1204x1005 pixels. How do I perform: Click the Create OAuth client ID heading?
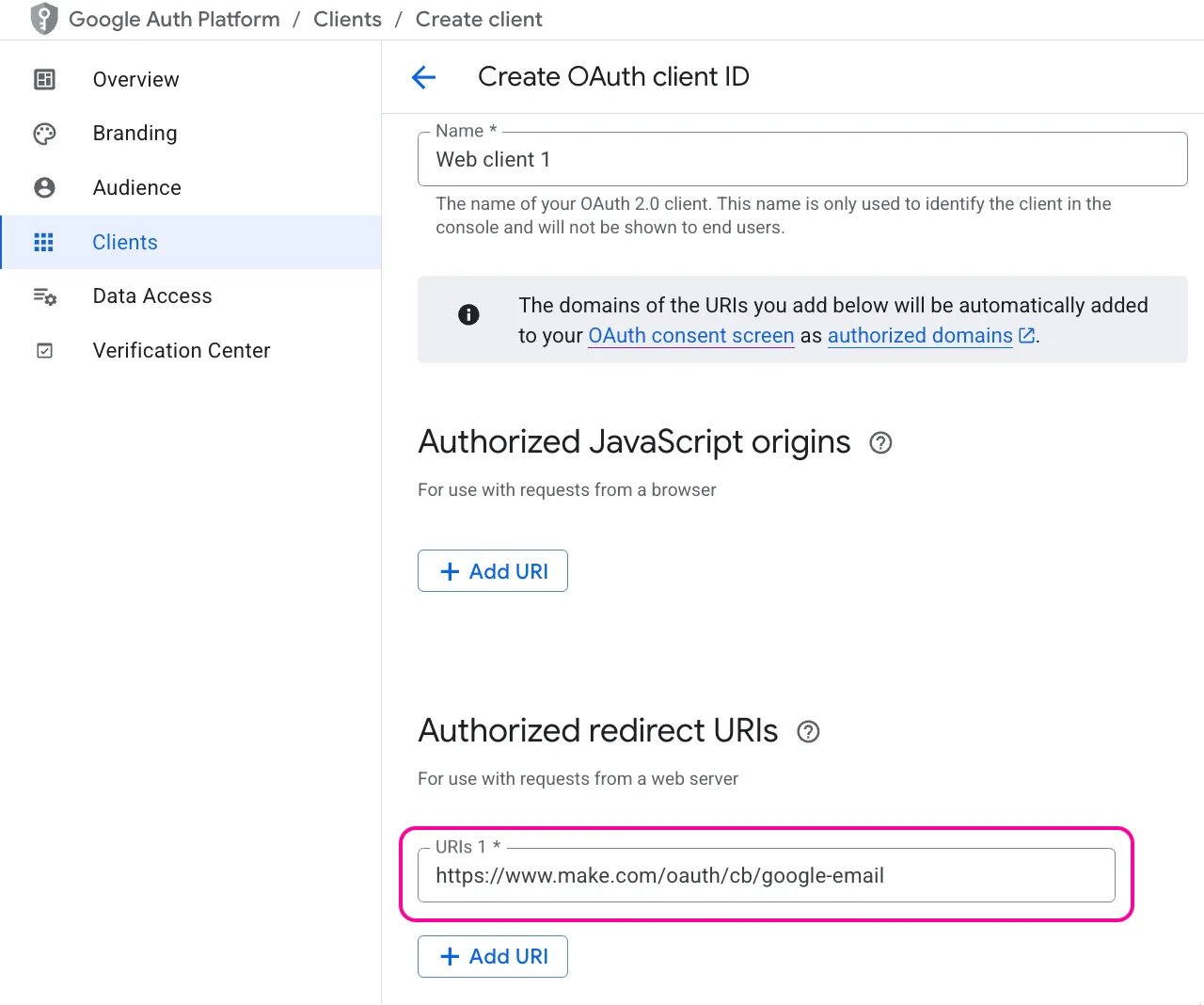click(613, 77)
